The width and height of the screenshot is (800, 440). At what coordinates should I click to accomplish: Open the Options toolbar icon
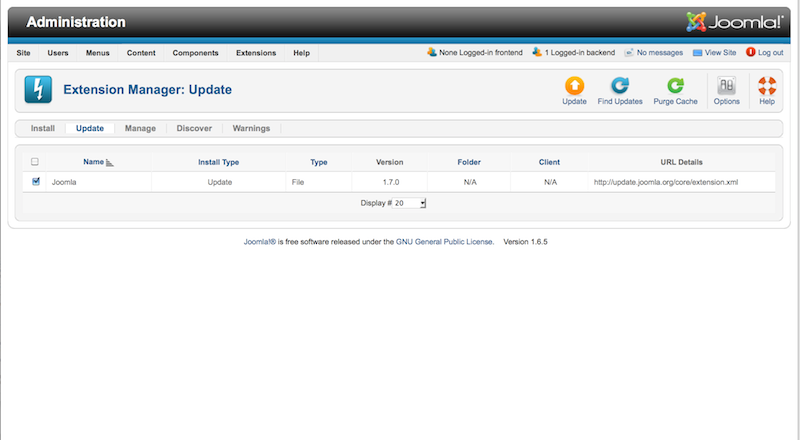point(727,87)
